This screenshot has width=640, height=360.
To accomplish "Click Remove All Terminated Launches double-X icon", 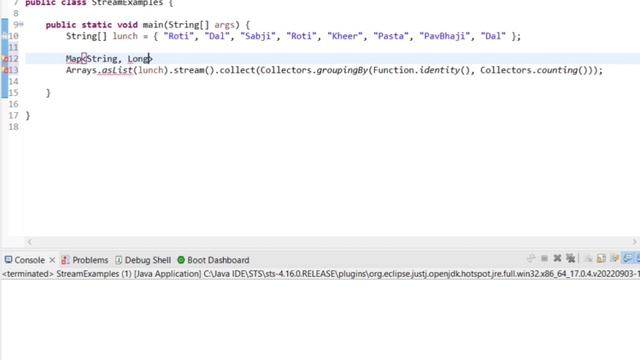I will click(x=570, y=258).
